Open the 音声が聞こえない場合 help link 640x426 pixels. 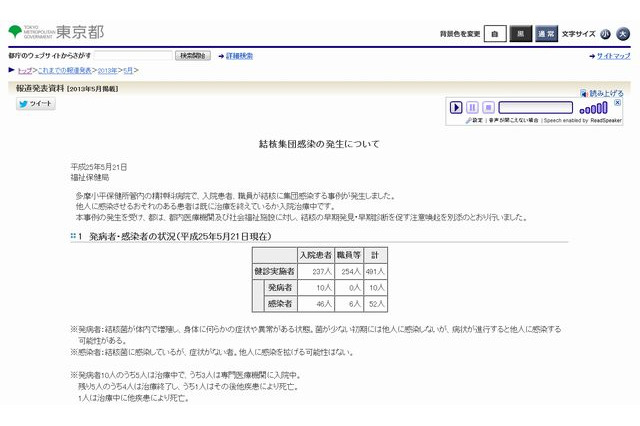[x=513, y=120]
